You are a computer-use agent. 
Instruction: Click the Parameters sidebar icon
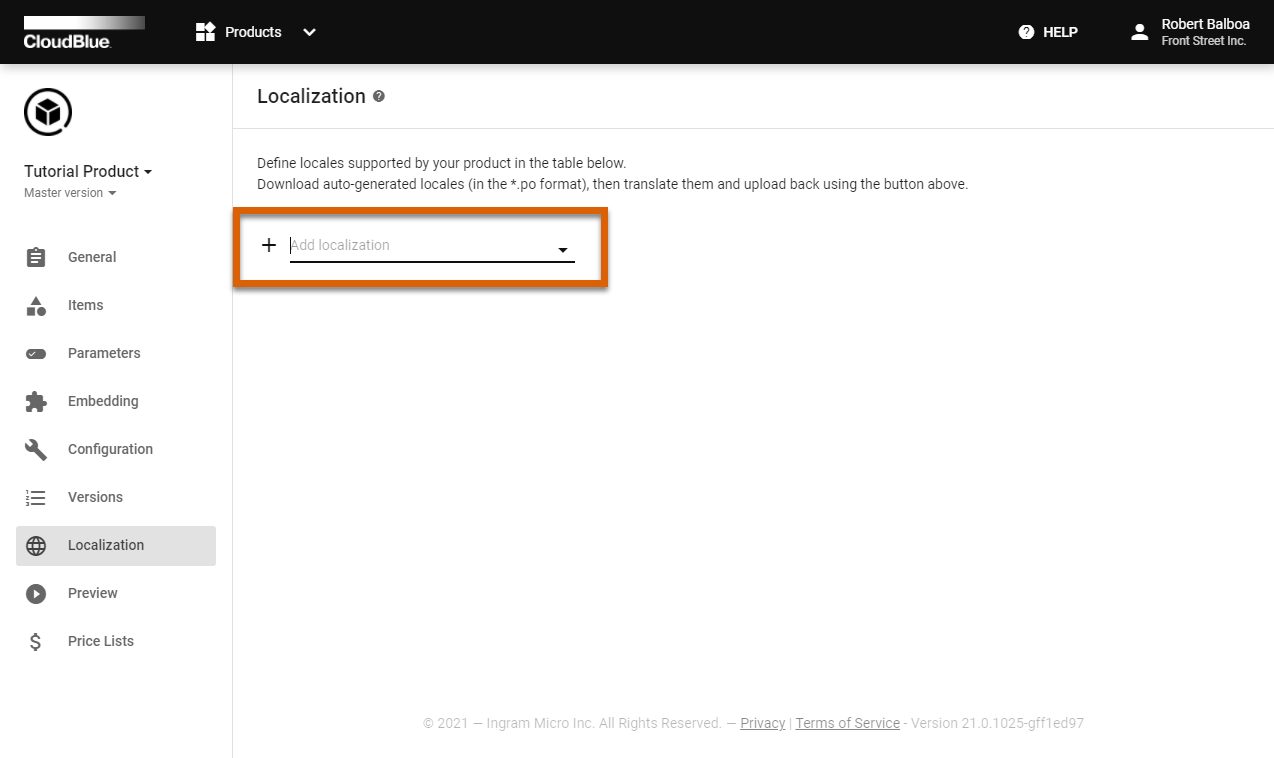pyautogui.click(x=35, y=353)
